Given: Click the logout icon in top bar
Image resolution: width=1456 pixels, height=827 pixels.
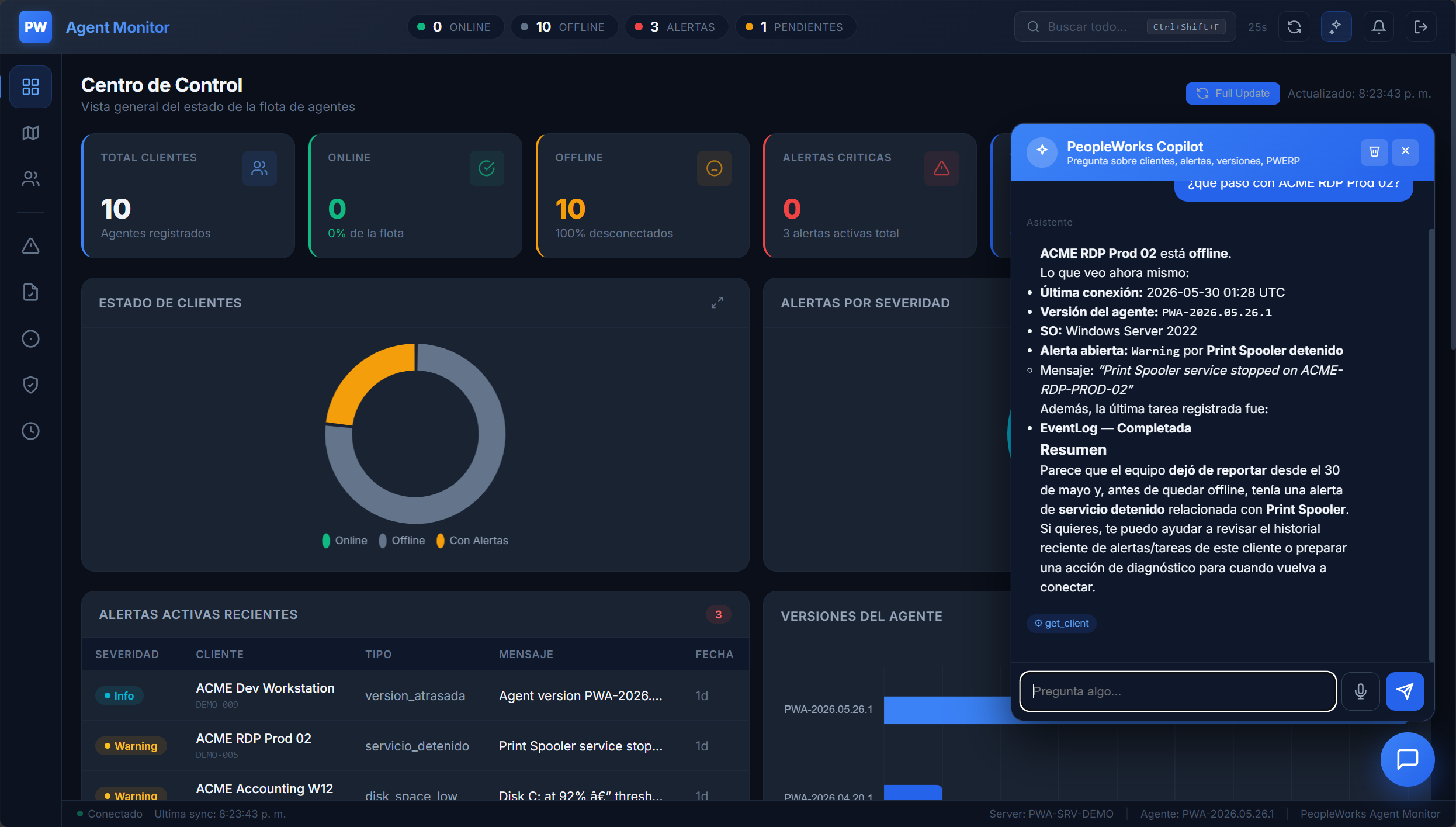Looking at the screenshot, I should coord(1421,27).
